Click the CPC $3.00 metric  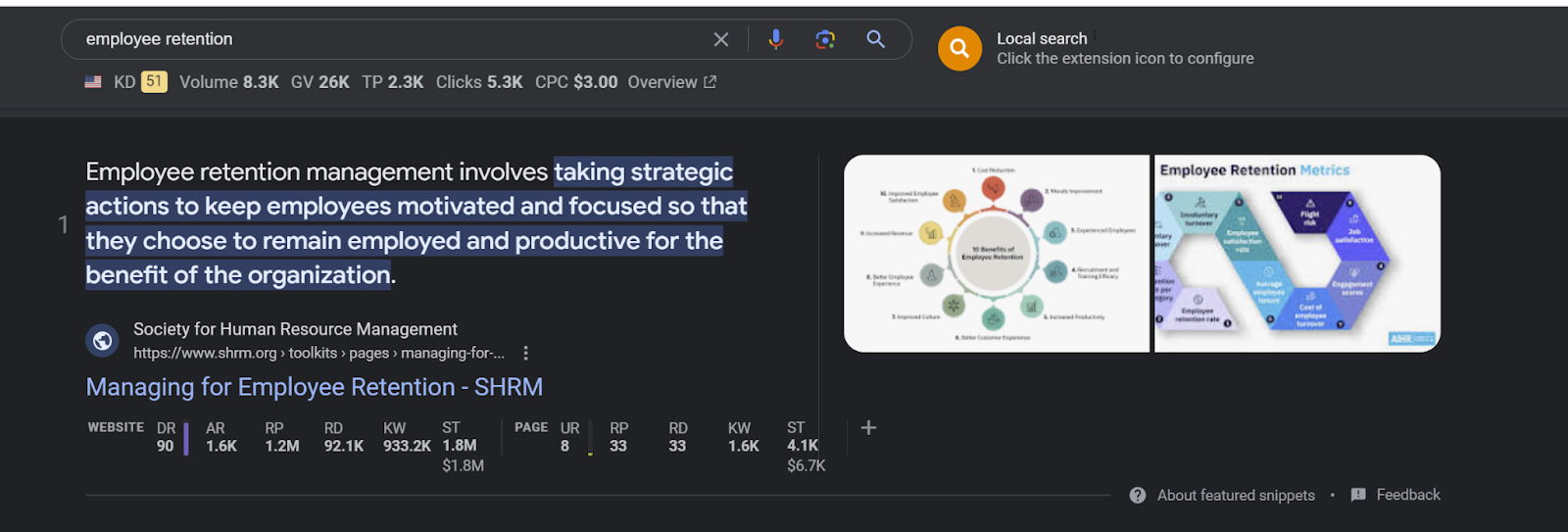pyautogui.click(x=576, y=82)
